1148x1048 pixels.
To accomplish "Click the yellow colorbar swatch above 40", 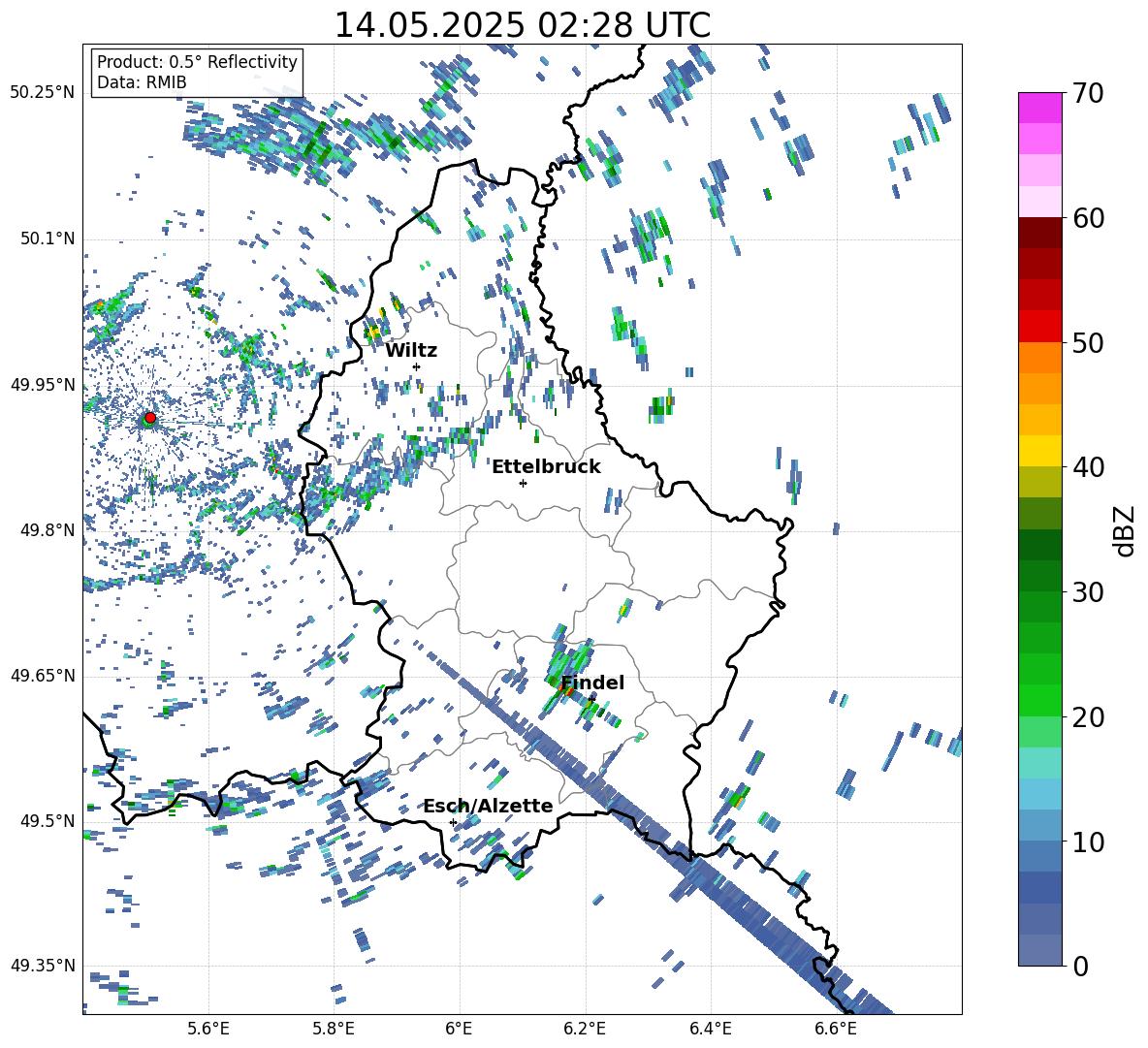I will pyautogui.click(x=1040, y=451).
